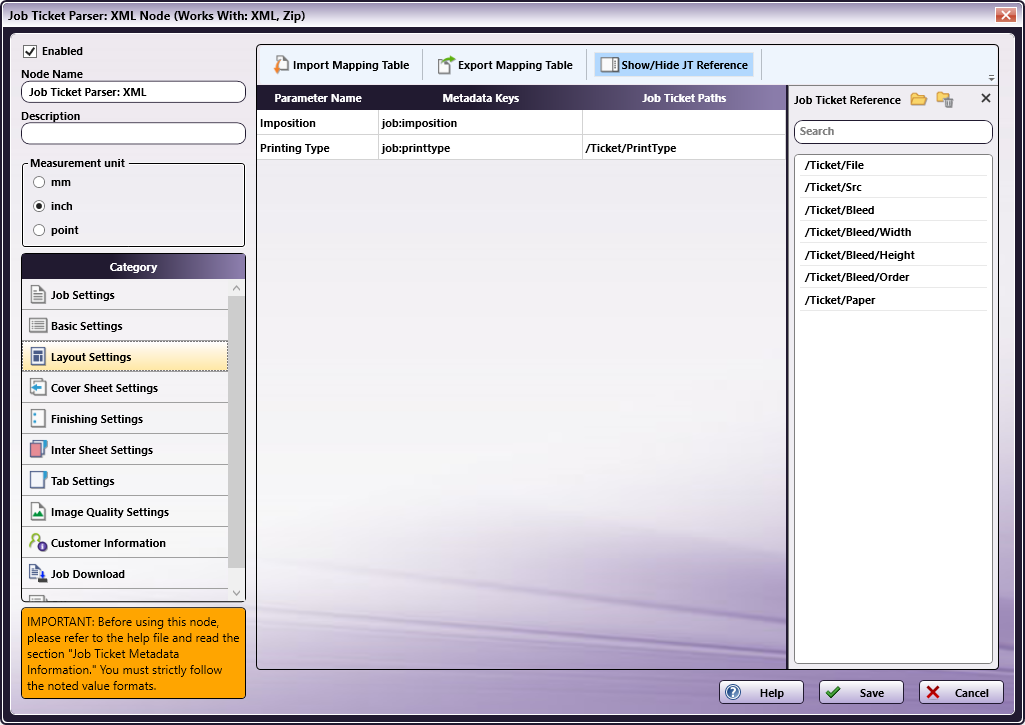The height and width of the screenshot is (725, 1025).
Task: Click the Basic Settings category icon
Action: [38, 326]
